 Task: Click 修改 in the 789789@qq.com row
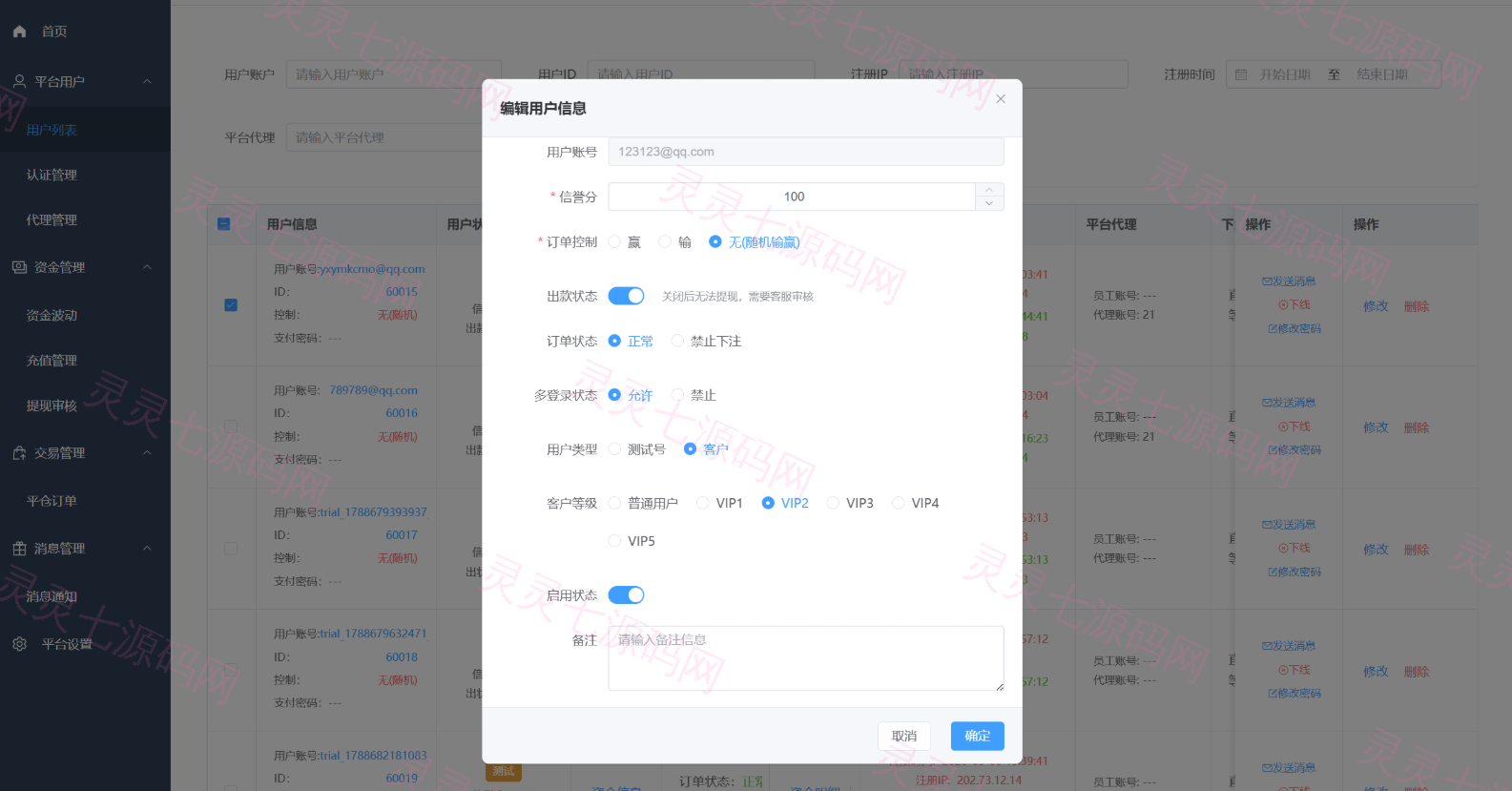1376,427
